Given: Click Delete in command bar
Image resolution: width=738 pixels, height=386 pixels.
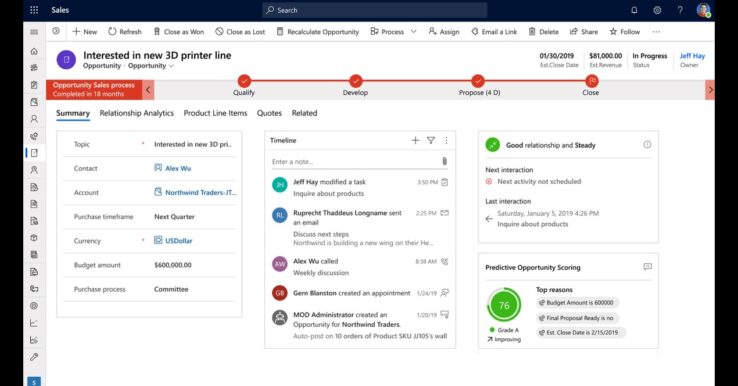Looking at the screenshot, I should pyautogui.click(x=543, y=32).
